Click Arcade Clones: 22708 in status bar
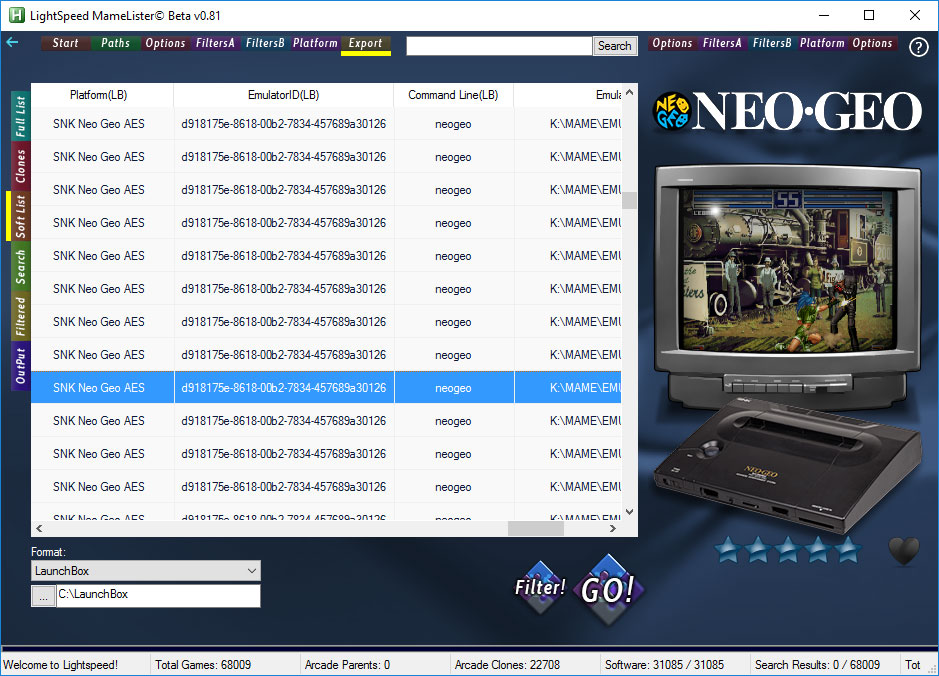This screenshot has height=676, width=939. 507,665
